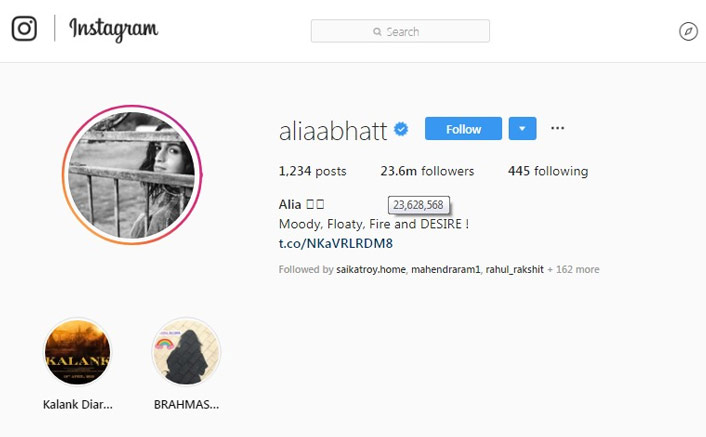Image resolution: width=706 pixels, height=437 pixels.
Task: Open mahendraram1 follower profile
Action: pyautogui.click(x=446, y=270)
